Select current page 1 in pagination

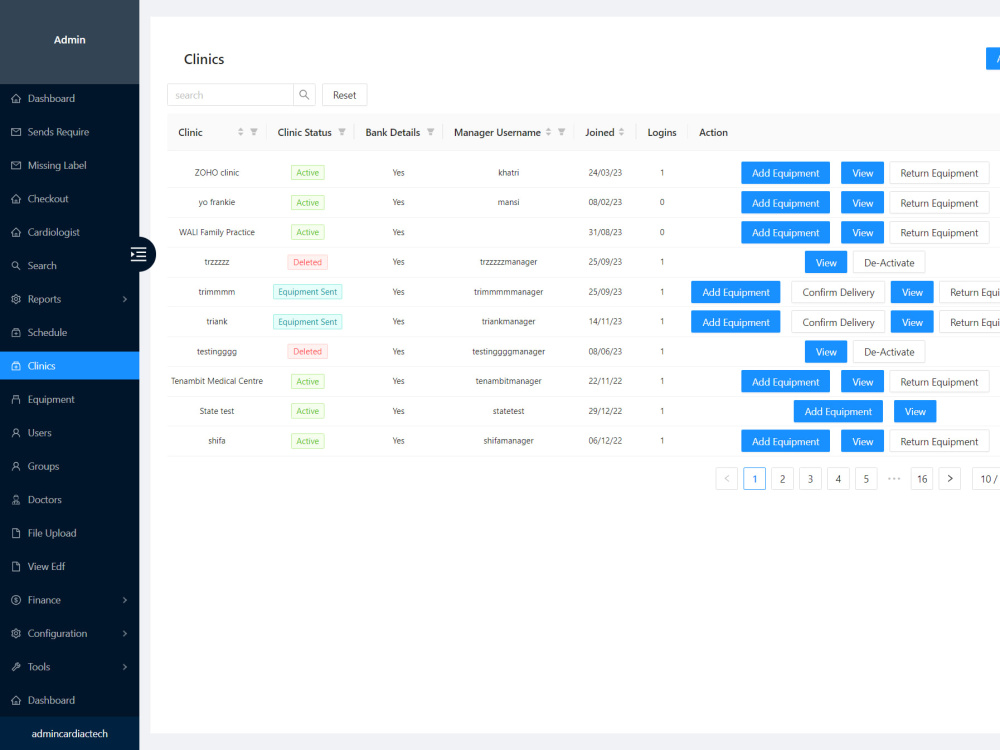click(x=754, y=479)
